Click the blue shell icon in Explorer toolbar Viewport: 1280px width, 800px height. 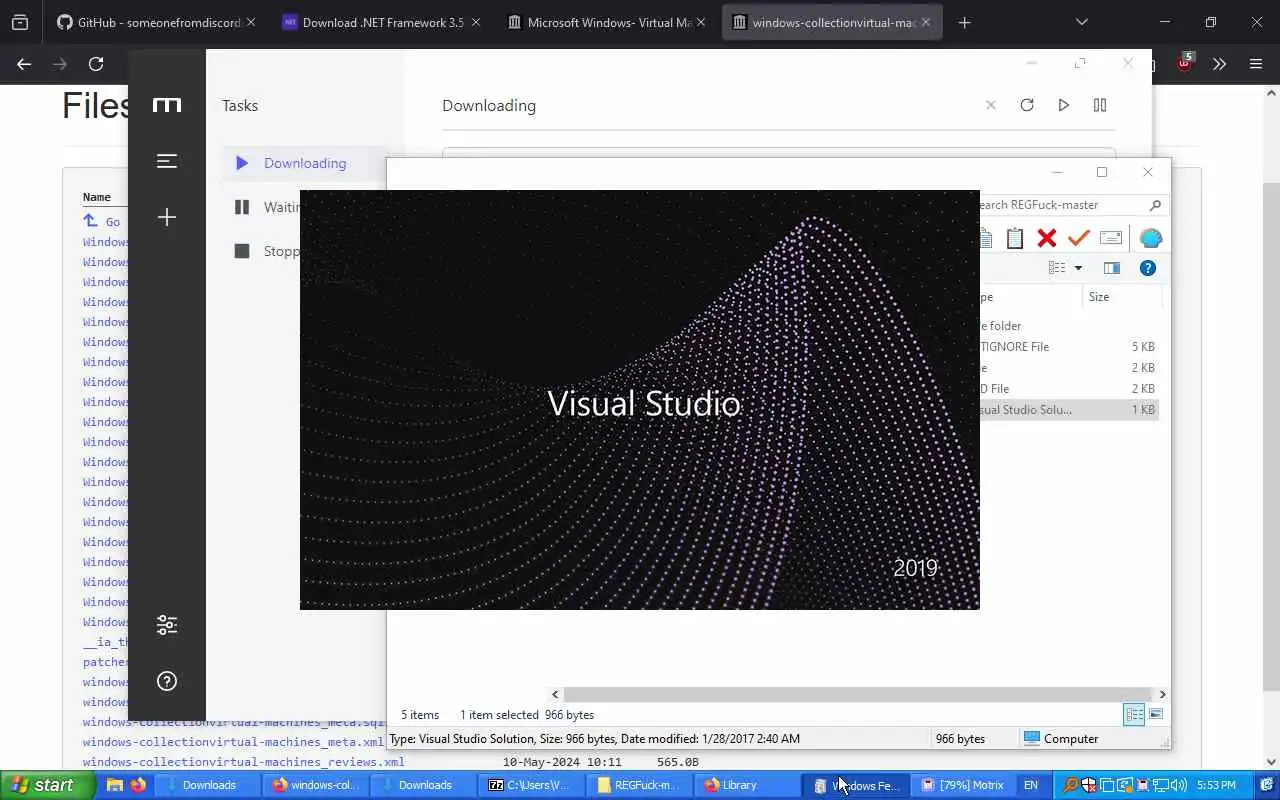click(x=1151, y=238)
